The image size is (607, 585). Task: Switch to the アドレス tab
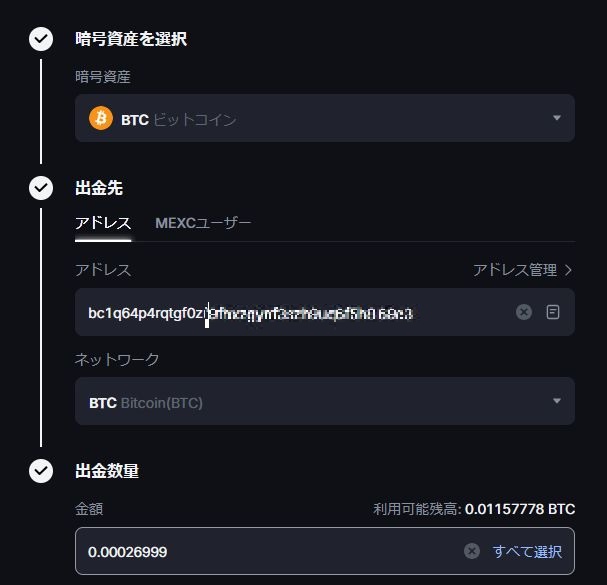pyautogui.click(x=103, y=222)
